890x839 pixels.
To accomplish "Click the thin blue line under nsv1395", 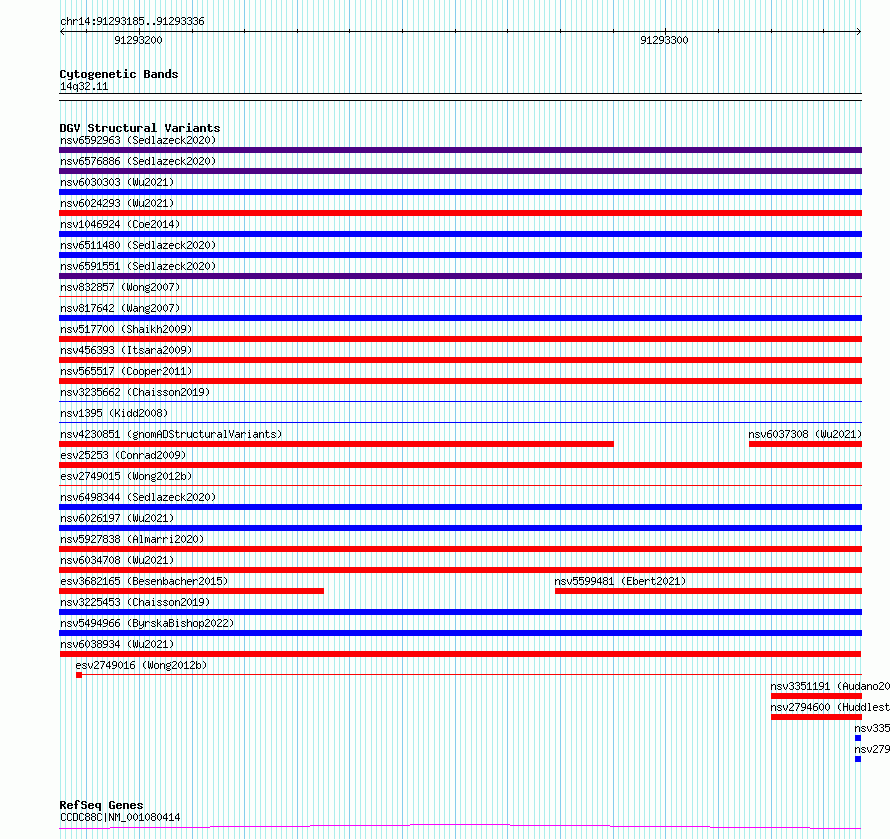I will (x=460, y=422).
